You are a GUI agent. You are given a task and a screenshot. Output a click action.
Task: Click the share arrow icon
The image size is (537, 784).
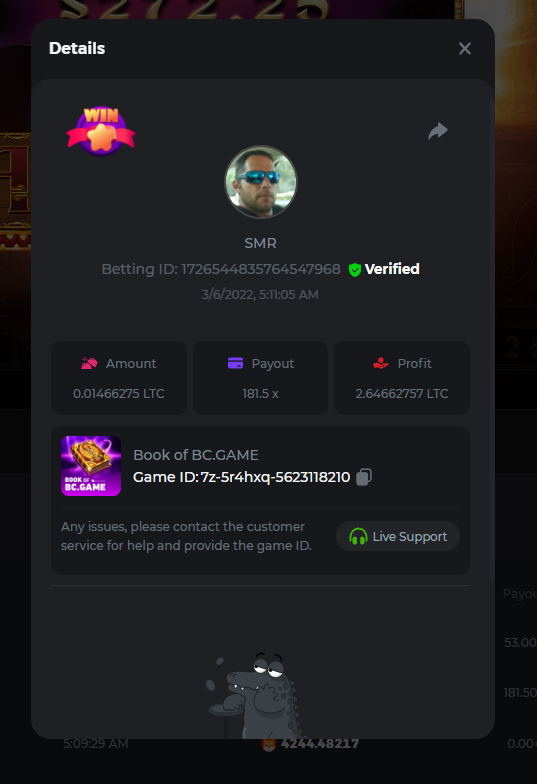click(438, 131)
